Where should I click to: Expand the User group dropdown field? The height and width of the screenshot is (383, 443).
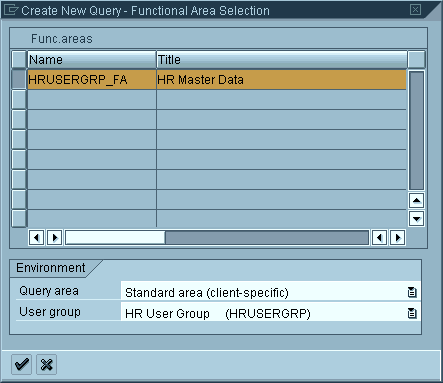point(271,313)
